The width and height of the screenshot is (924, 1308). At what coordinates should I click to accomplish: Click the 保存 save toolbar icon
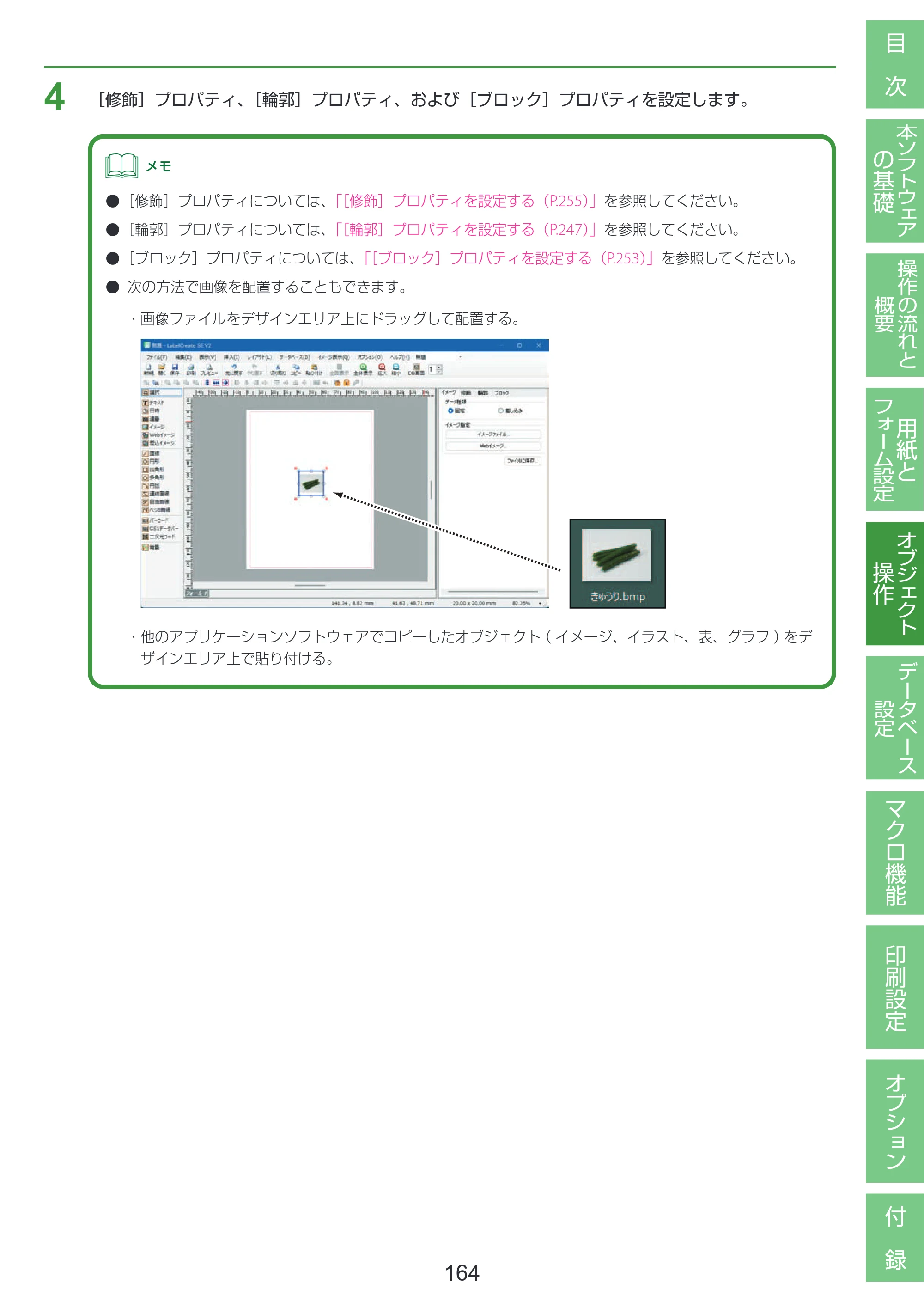coord(175,370)
